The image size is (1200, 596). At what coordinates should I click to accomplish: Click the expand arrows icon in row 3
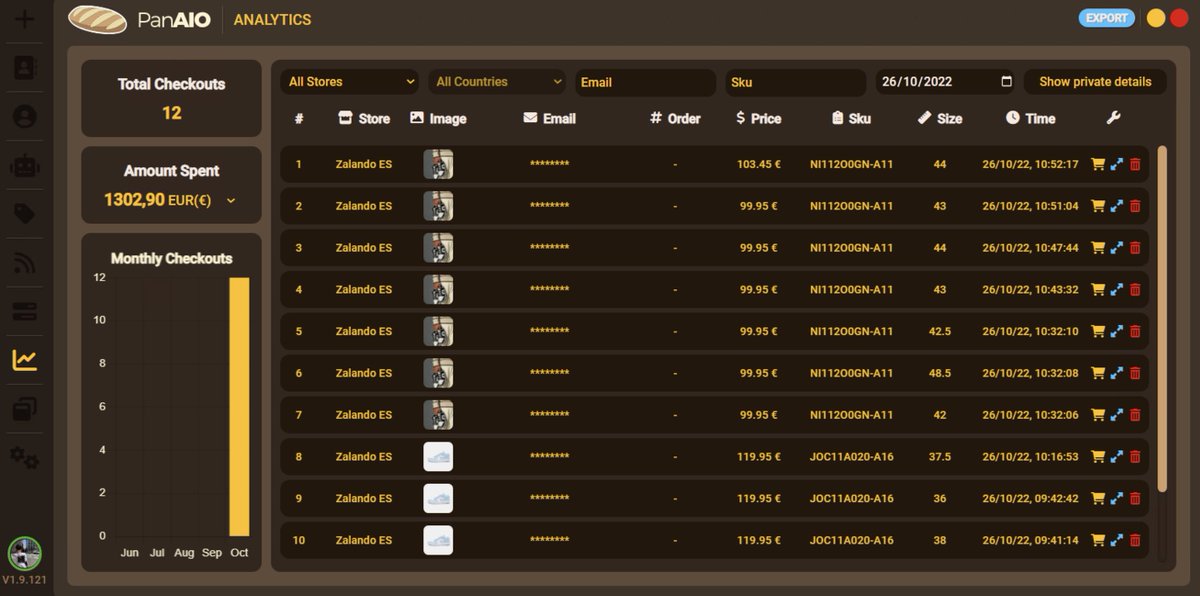(x=1117, y=248)
